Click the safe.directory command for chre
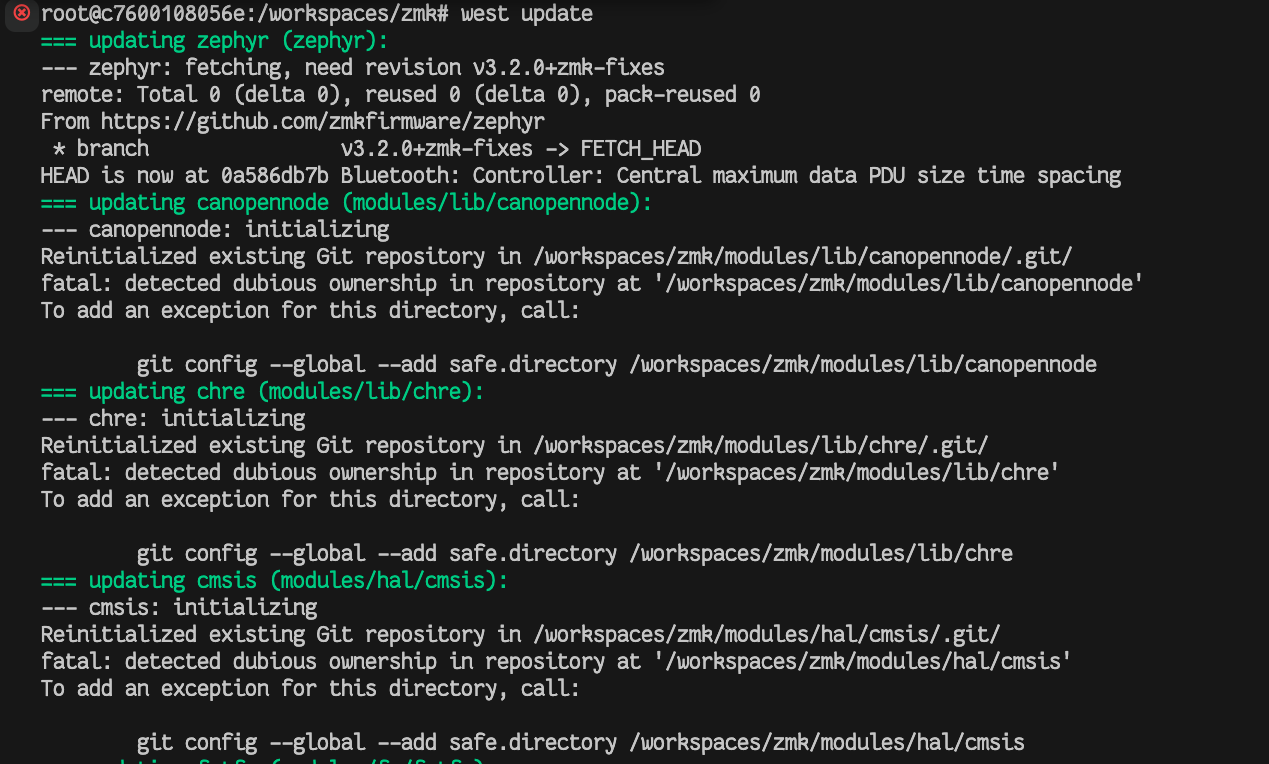This screenshot has height=764, width=1269. [x=574, y=554]
